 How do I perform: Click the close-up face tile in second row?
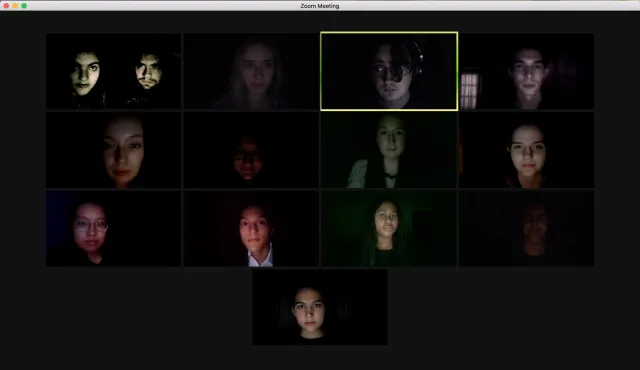(113, 150)
